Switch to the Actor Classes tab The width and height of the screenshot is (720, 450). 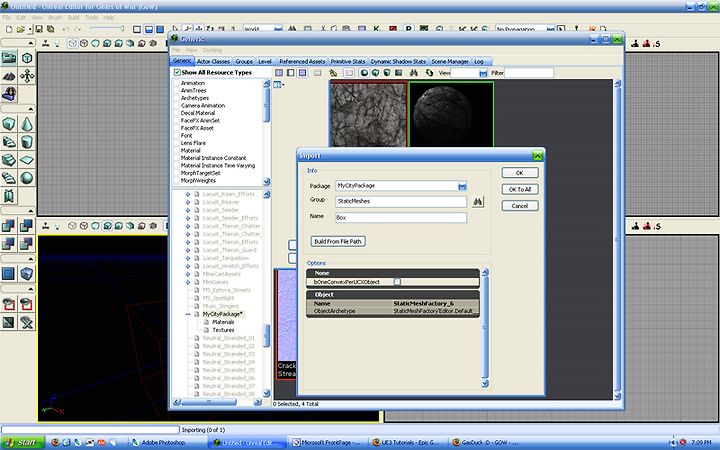tap(213, 62)
